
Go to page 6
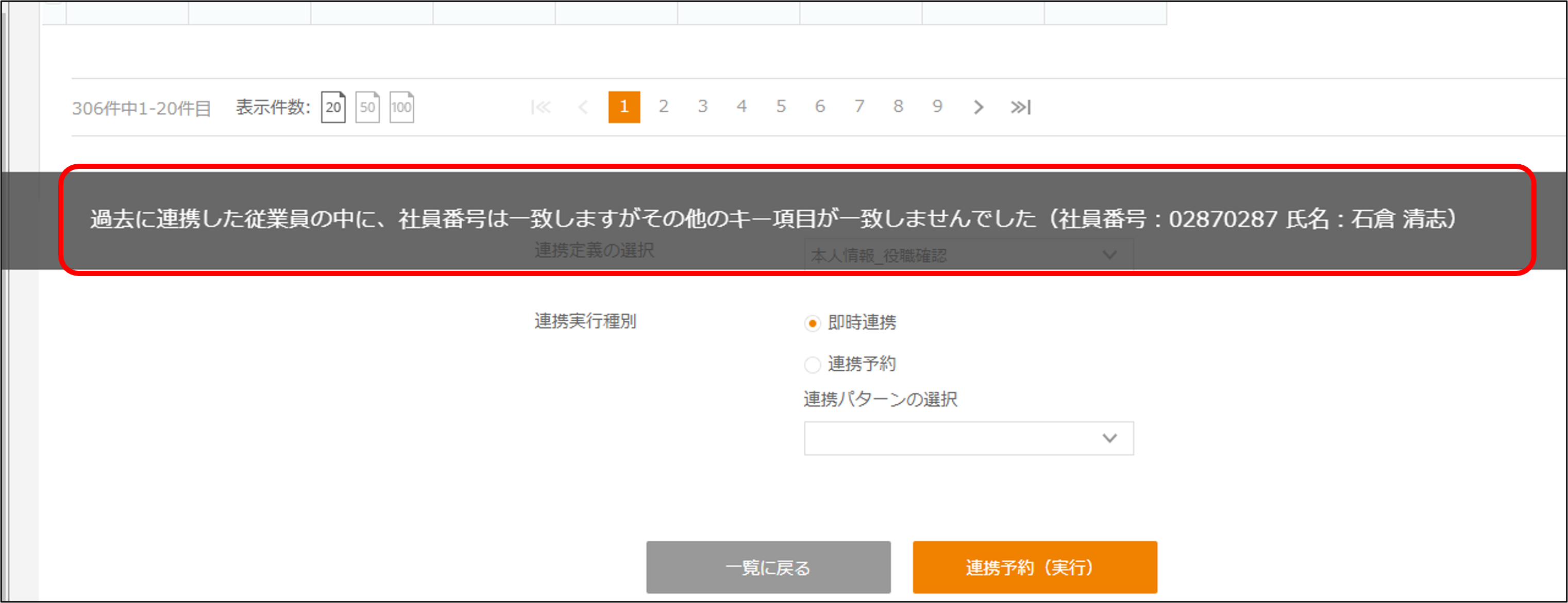[820, 107]
